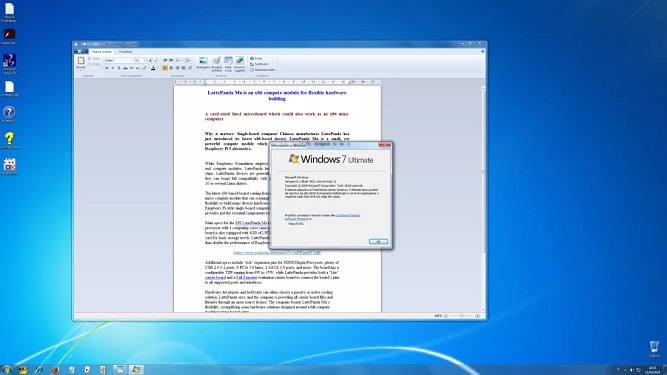Image resolution: width=667 pixels, height=375 pixels.
Task: Open the paragraph settings icon
Action: (x=190, y=68)
